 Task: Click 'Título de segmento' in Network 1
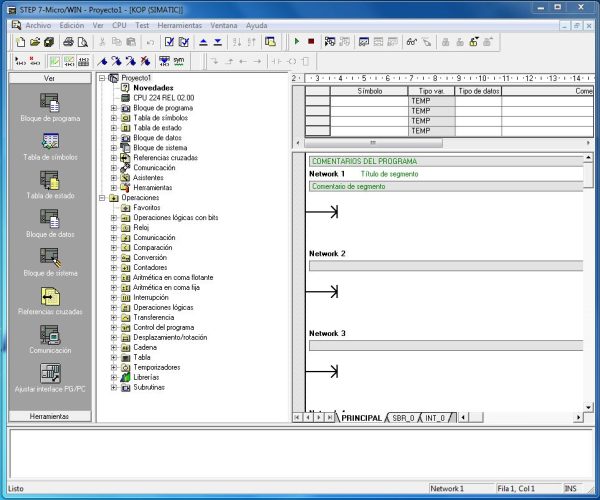(x=389, y=174)
